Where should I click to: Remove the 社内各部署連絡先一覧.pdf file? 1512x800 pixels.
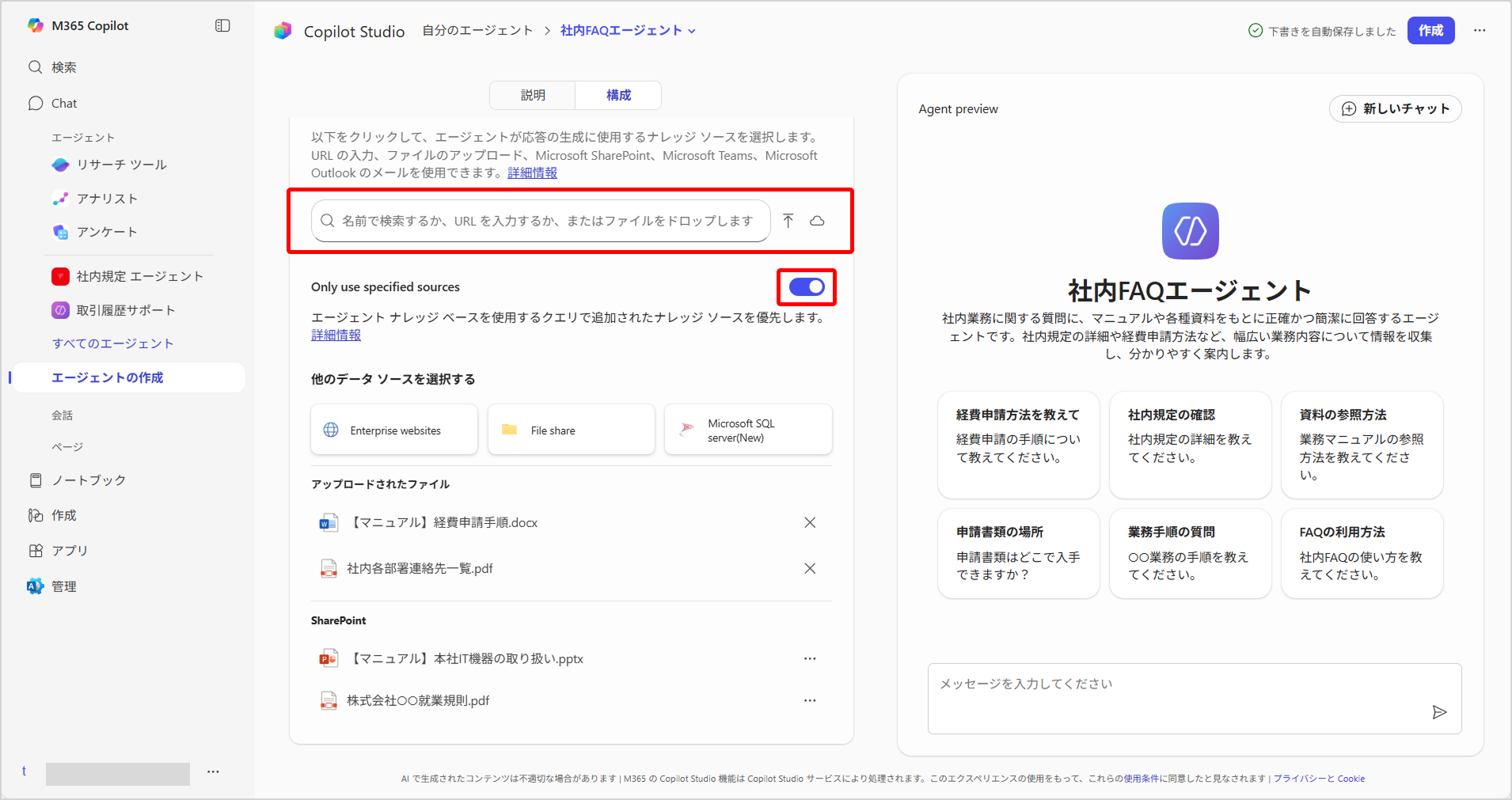810,568
